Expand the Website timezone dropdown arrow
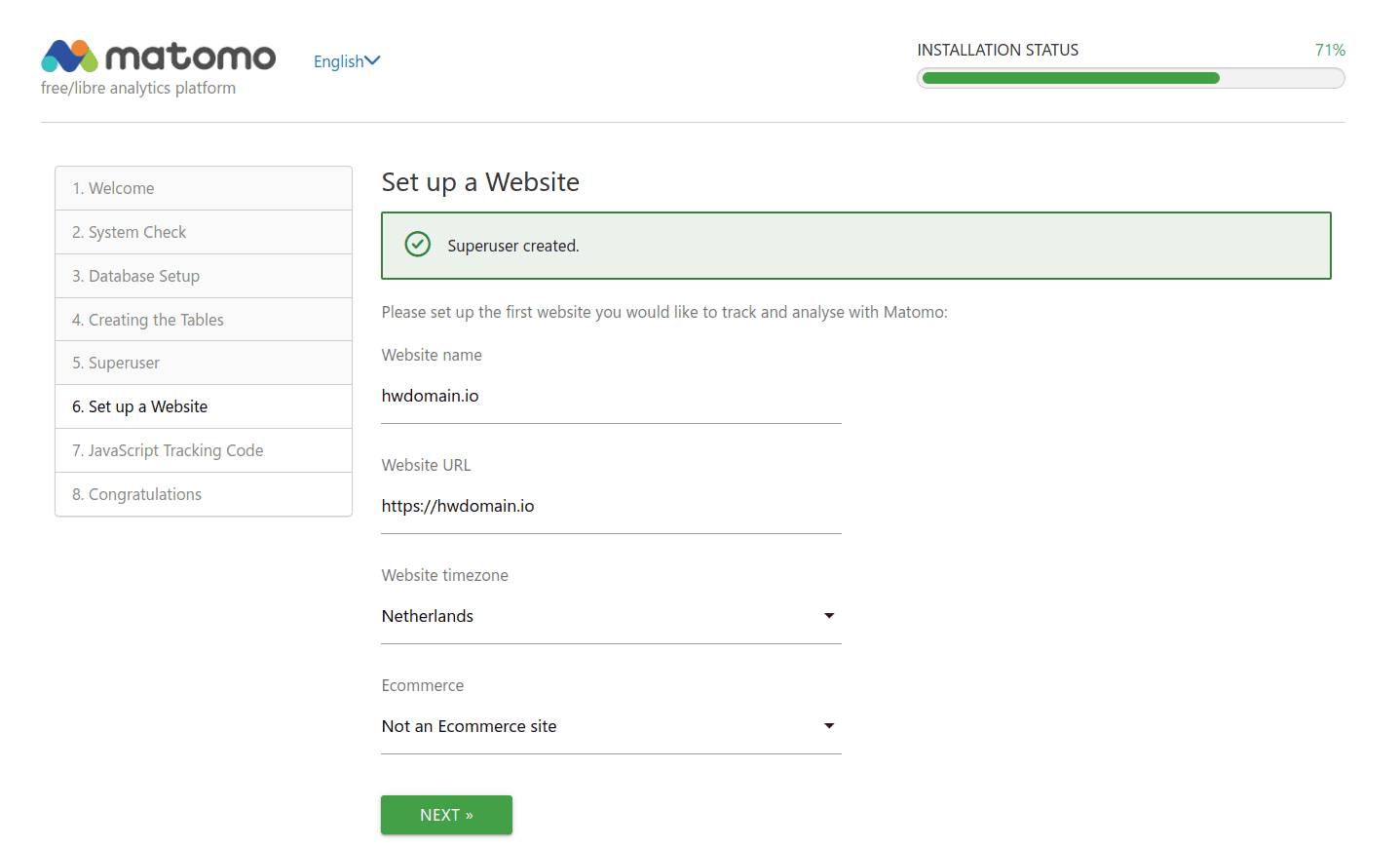This screenshot has height=847, width=1400. point(829,616)
